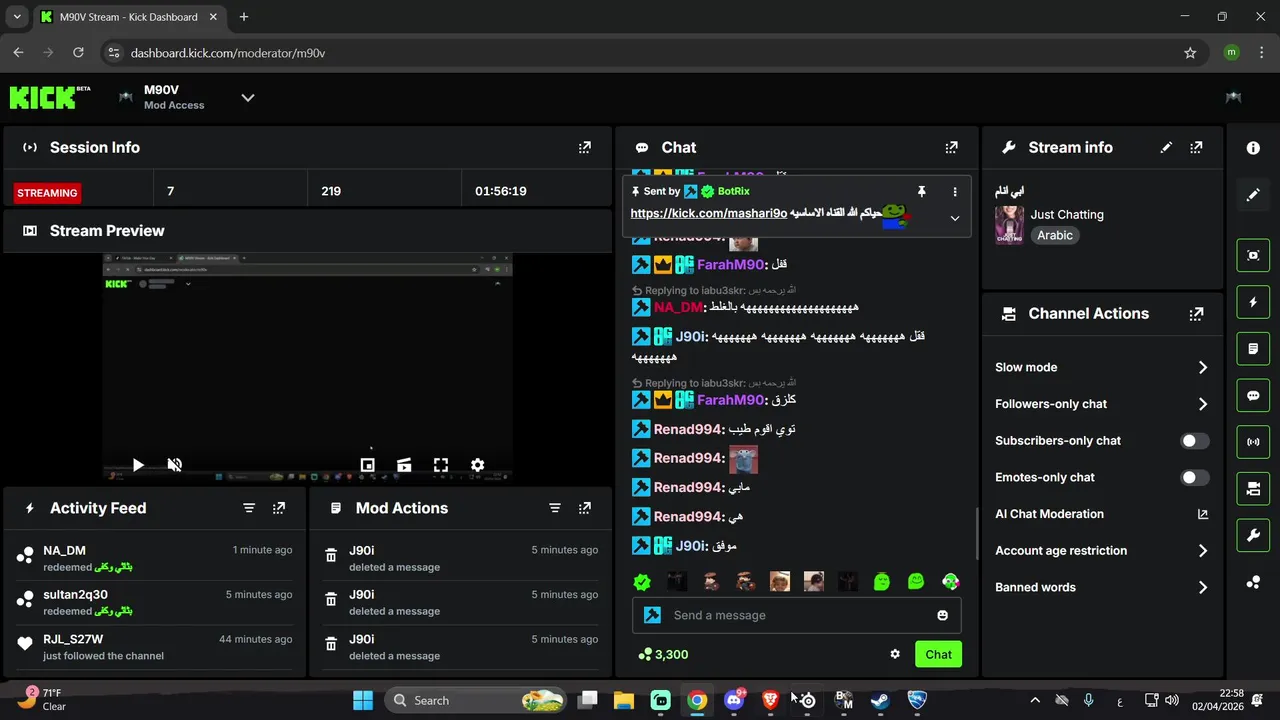This screenshot has width=1280, height=720.
Task: Focus the Send a message field
Action: 797,615
